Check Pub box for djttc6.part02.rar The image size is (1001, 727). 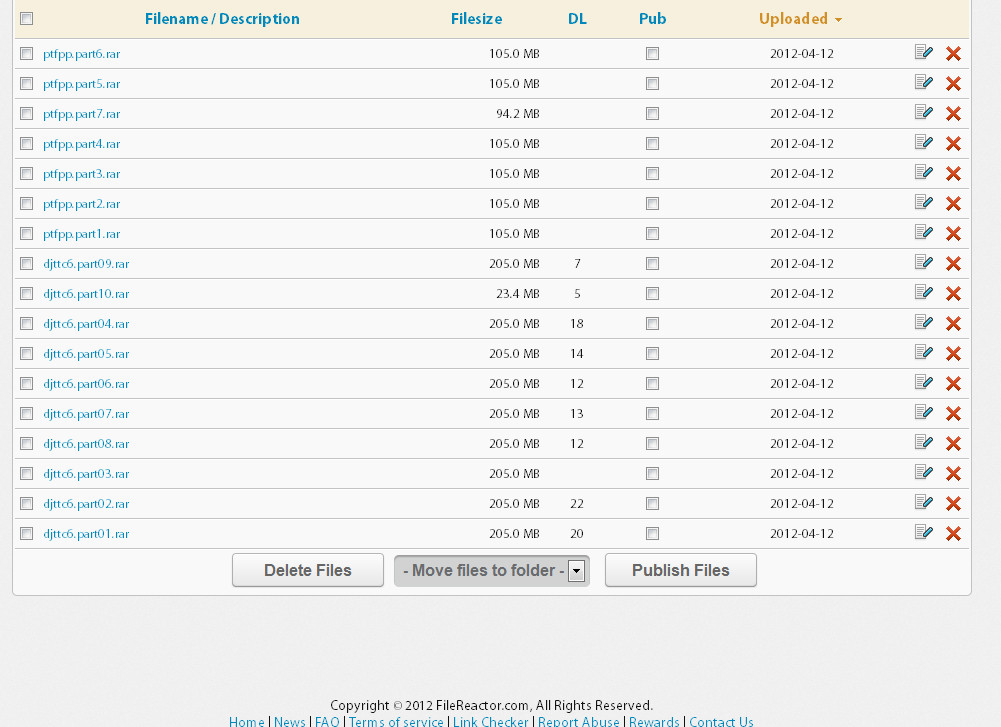coord(652,504)
